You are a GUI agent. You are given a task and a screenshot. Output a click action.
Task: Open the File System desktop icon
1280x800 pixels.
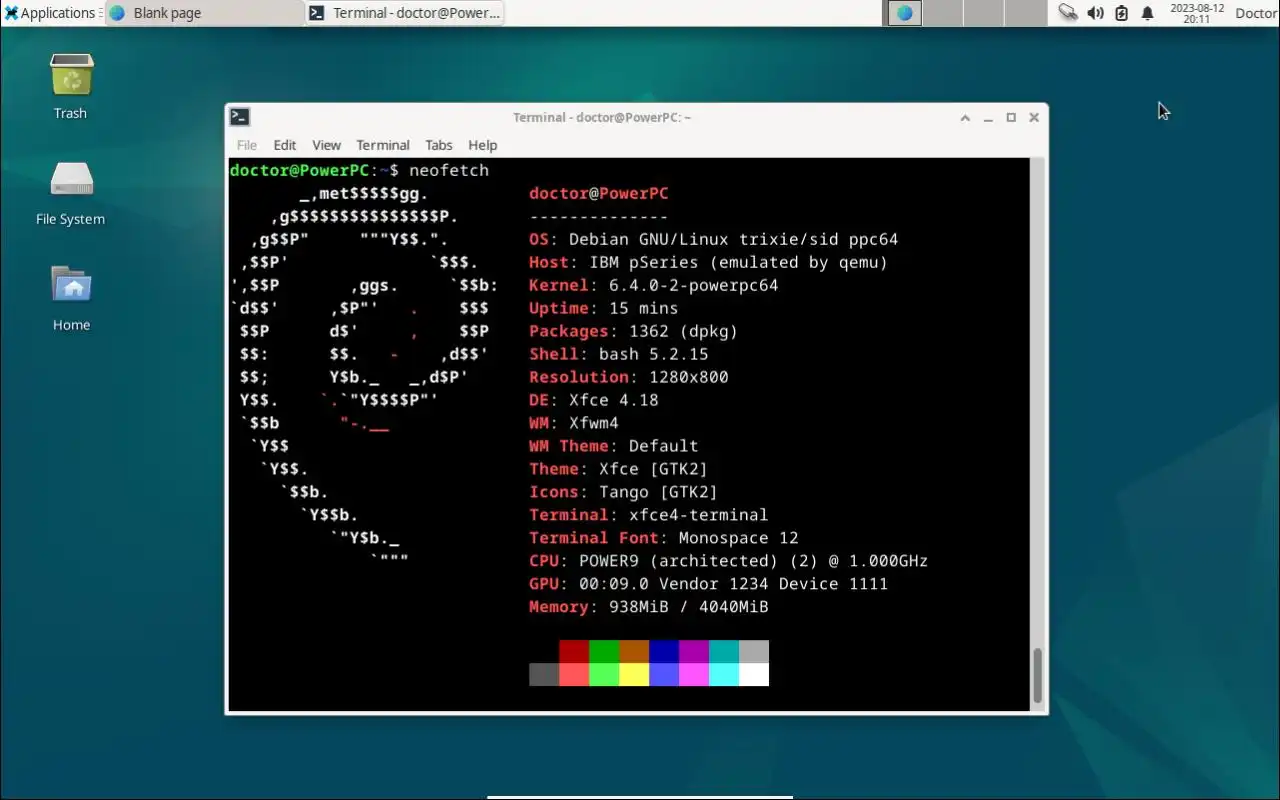[71, 193]
